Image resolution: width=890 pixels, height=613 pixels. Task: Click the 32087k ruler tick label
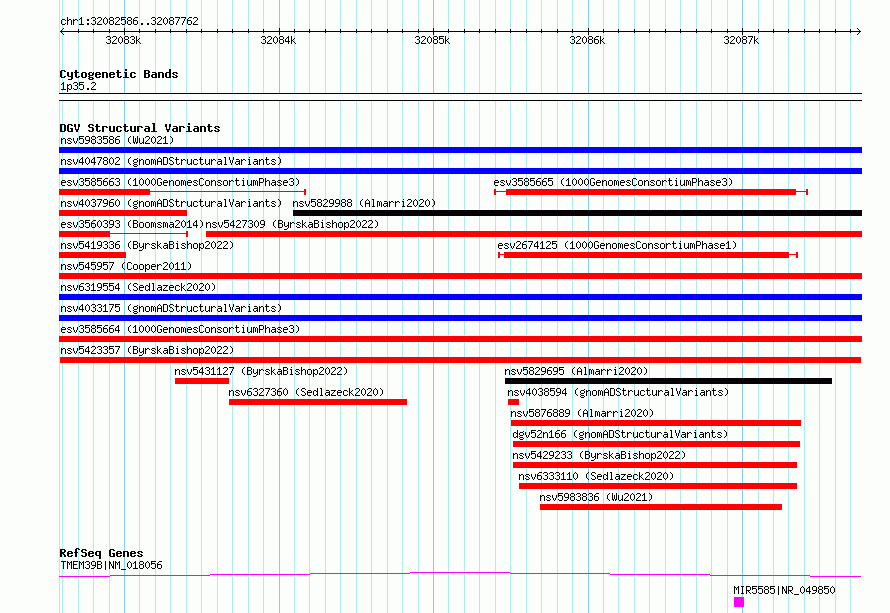[741, 40]
